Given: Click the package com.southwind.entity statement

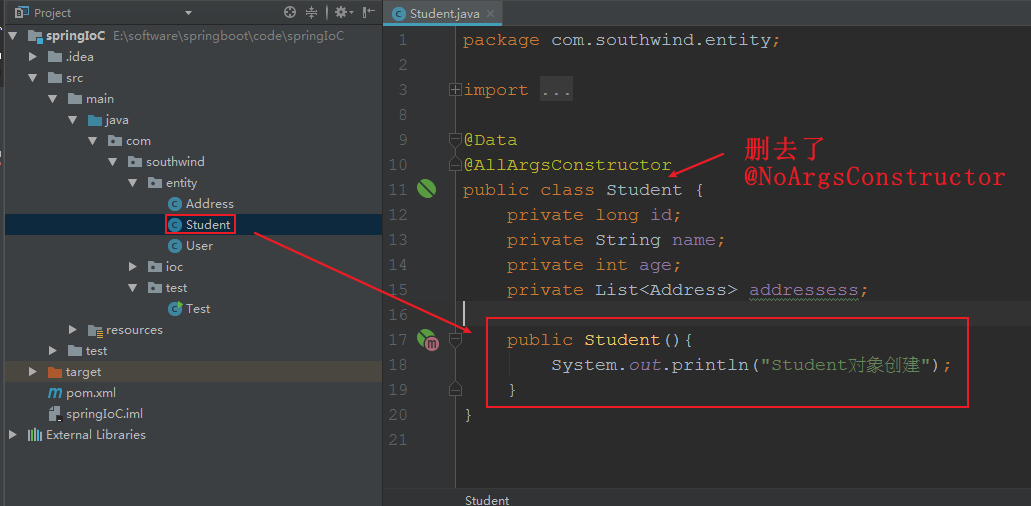Looking at the screenshot, I should (x=621, y=40).
